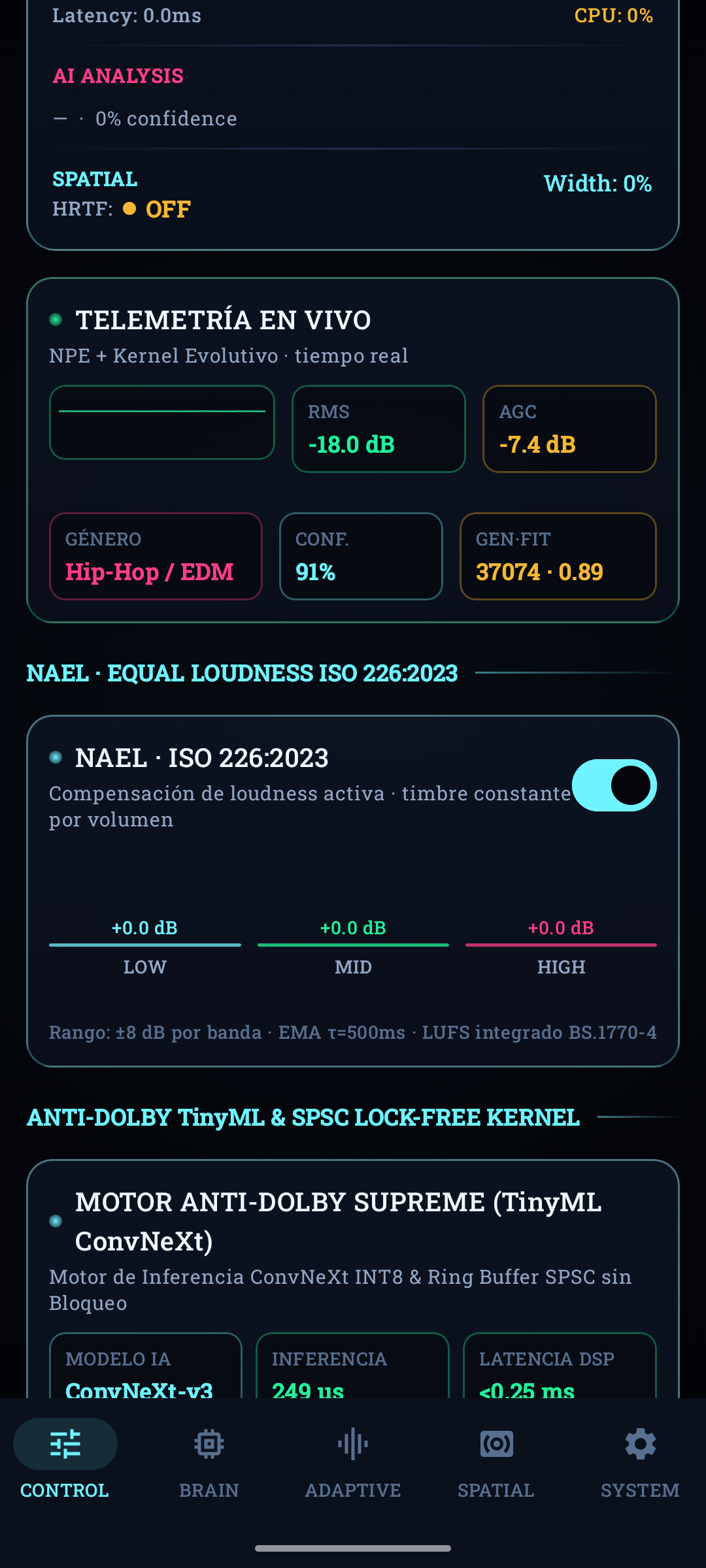Switch to the SYSTEM tab label
This screenshot has height=1568, width=706.
(640, 1490)
